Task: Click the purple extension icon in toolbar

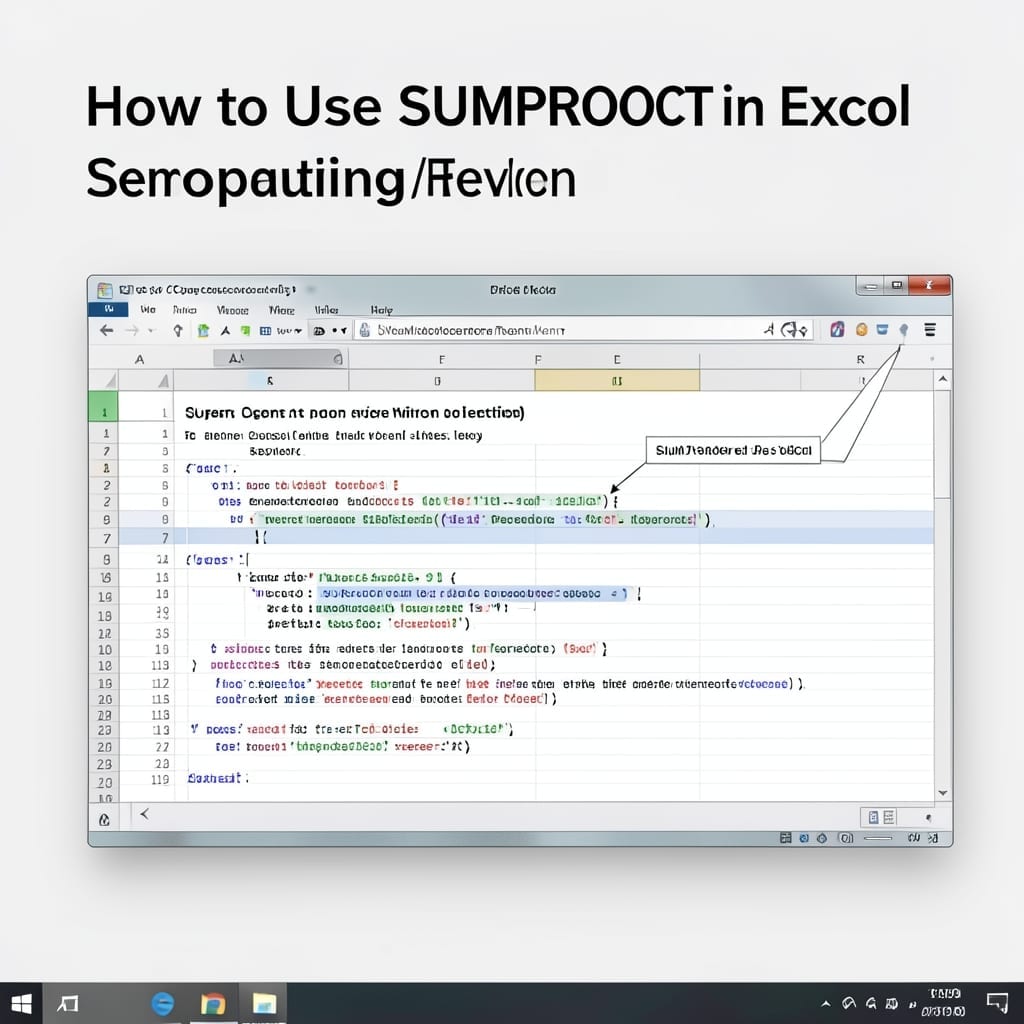Action: point(837,330)
